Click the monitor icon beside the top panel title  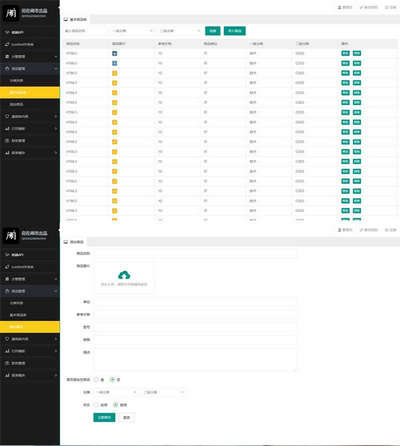(66, 19)
